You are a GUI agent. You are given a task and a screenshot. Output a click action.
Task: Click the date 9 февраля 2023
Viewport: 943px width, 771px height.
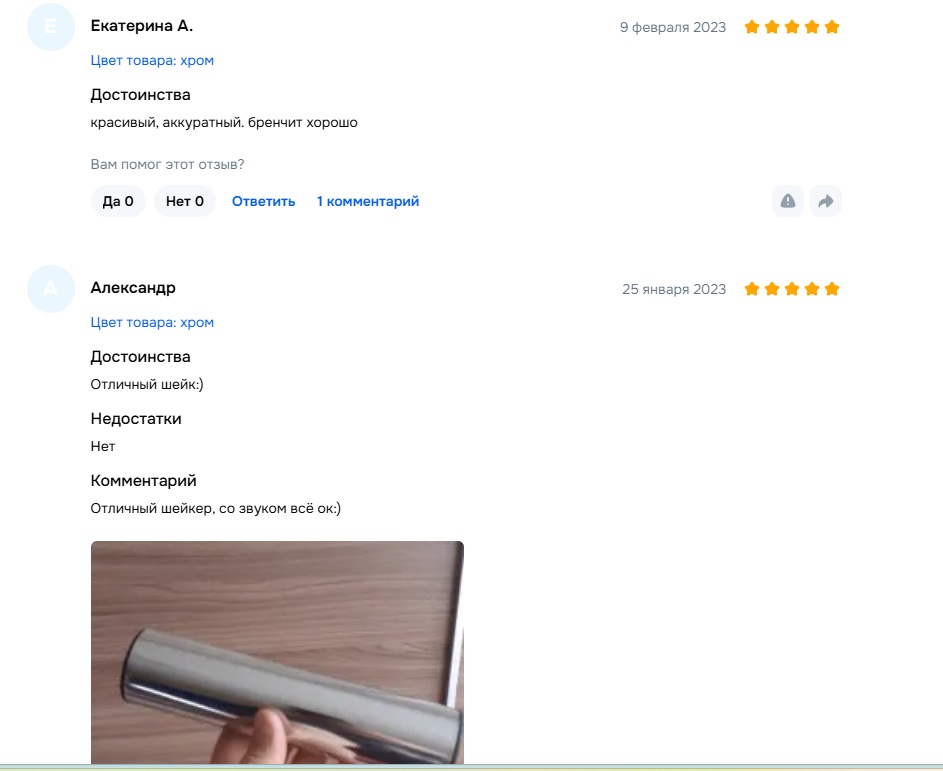tap(673, 28)
